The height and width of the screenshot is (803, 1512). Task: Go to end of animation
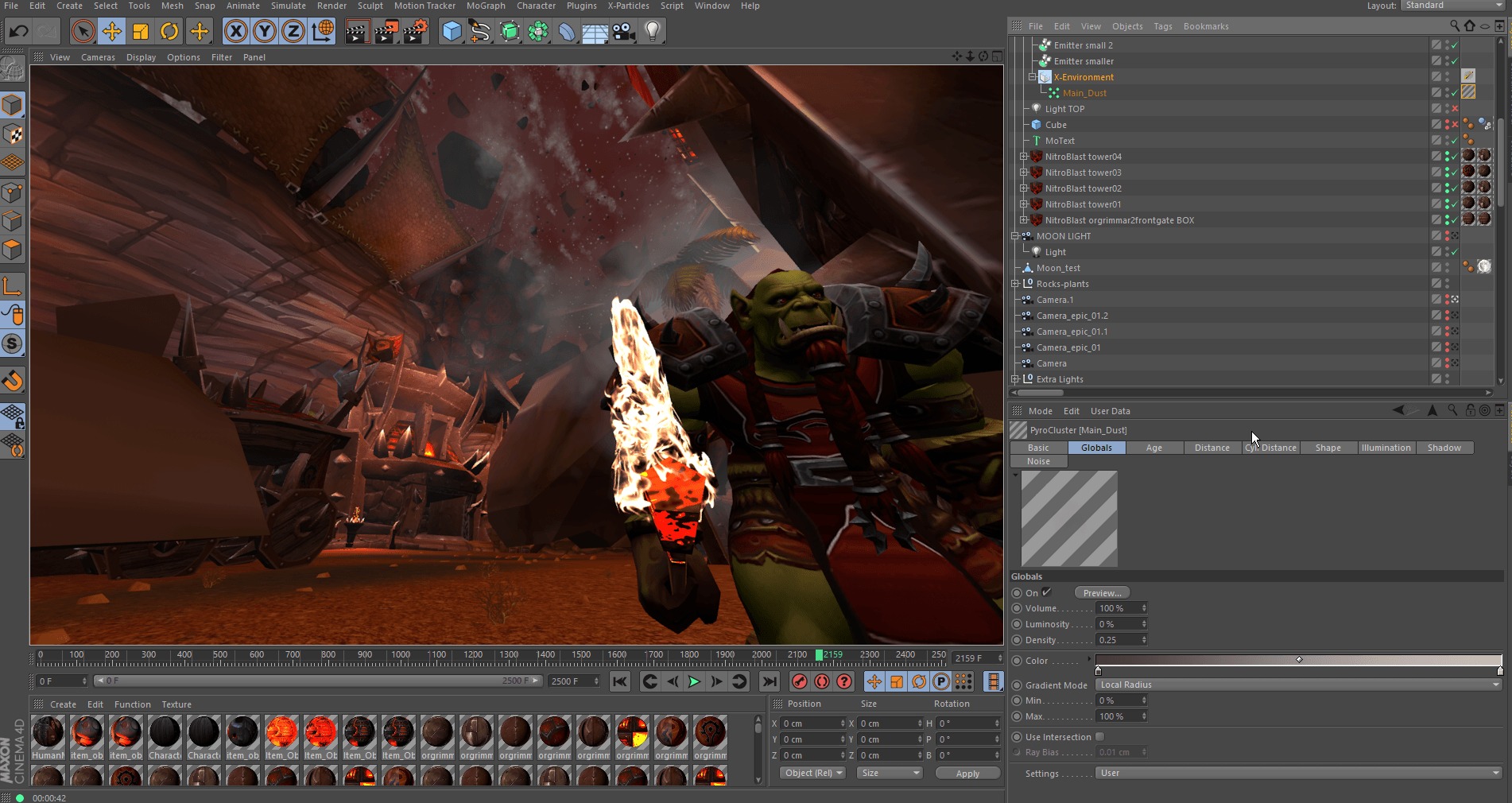(769, 681)
